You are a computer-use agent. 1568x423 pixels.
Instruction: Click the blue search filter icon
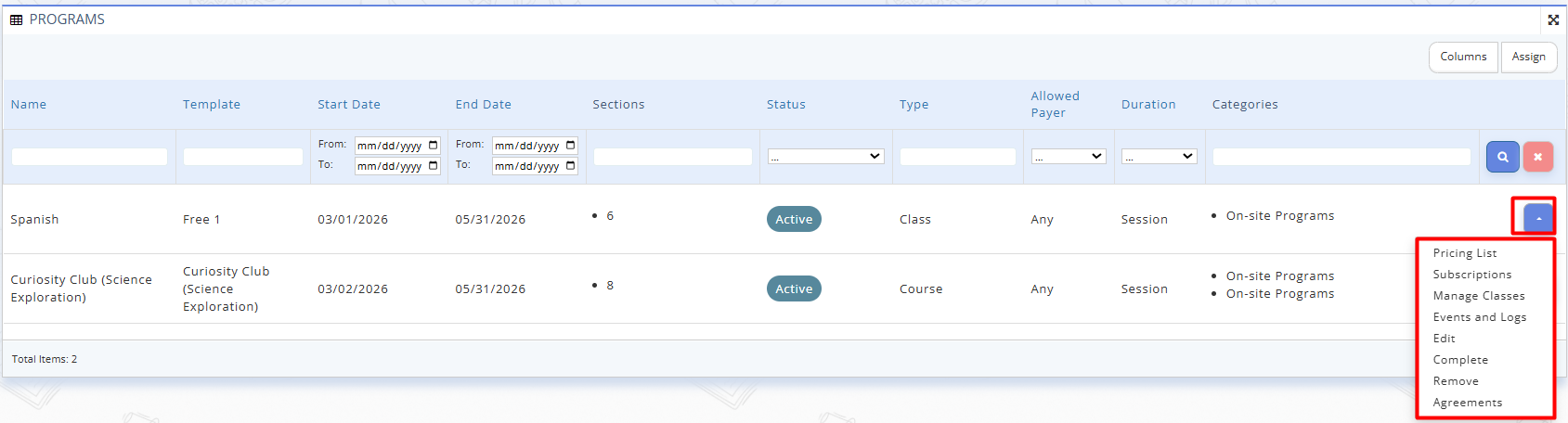point(1502,157)
